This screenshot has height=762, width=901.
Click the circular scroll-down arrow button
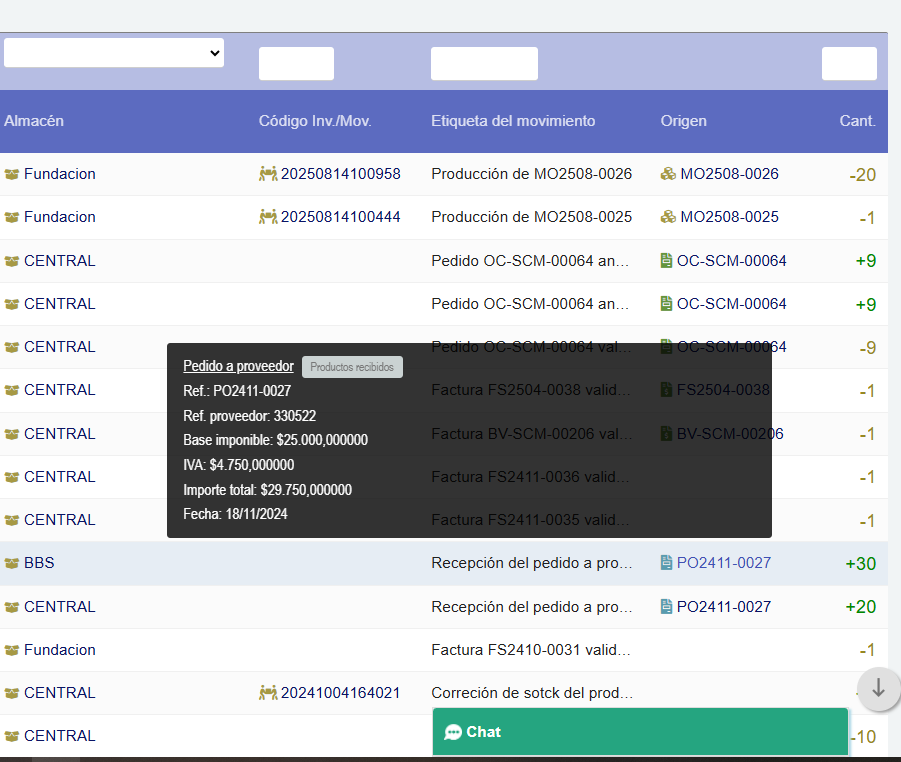877,689
